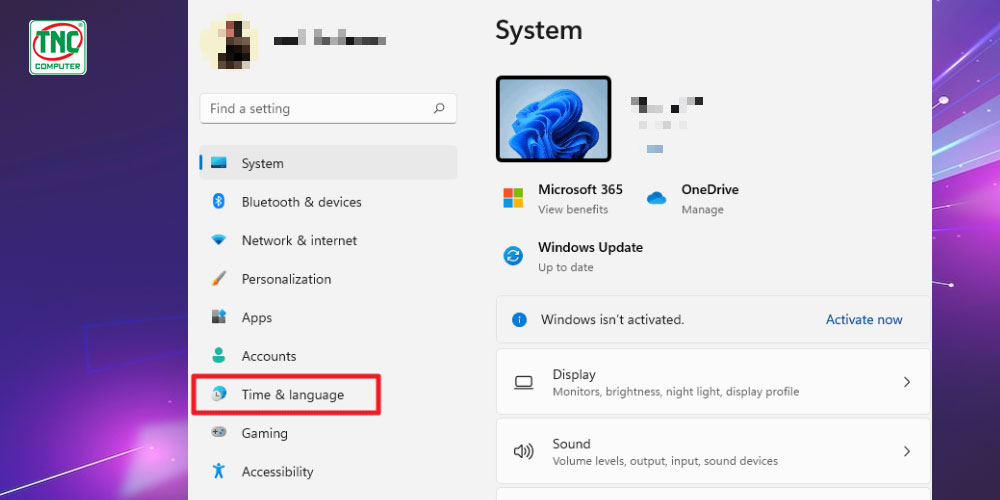Open Time & language settings
1000x500 pixels.
click(x=293, y=395)
